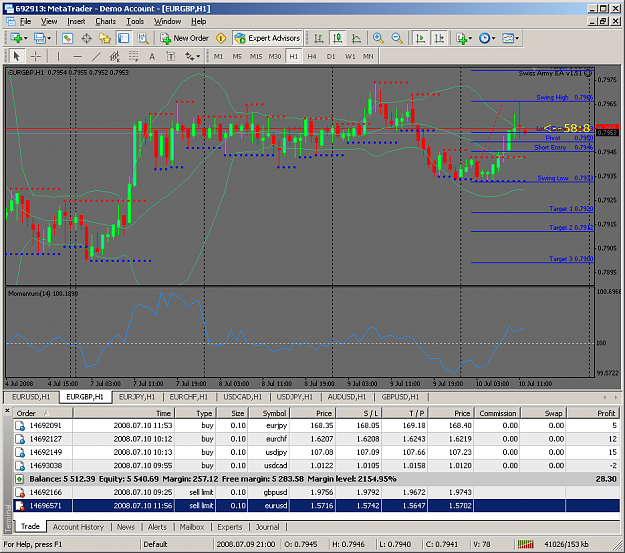This screenshot has height=553, width=625.
Task: Open the Journal terminal tab
Action: click(x=267, y=527)
